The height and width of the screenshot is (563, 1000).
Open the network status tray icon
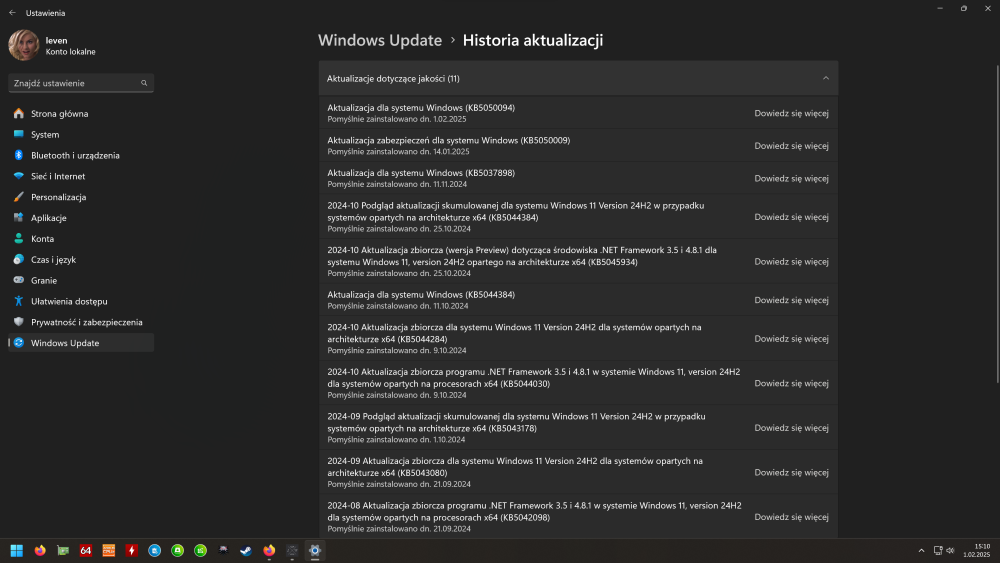[x=938, y=550]
